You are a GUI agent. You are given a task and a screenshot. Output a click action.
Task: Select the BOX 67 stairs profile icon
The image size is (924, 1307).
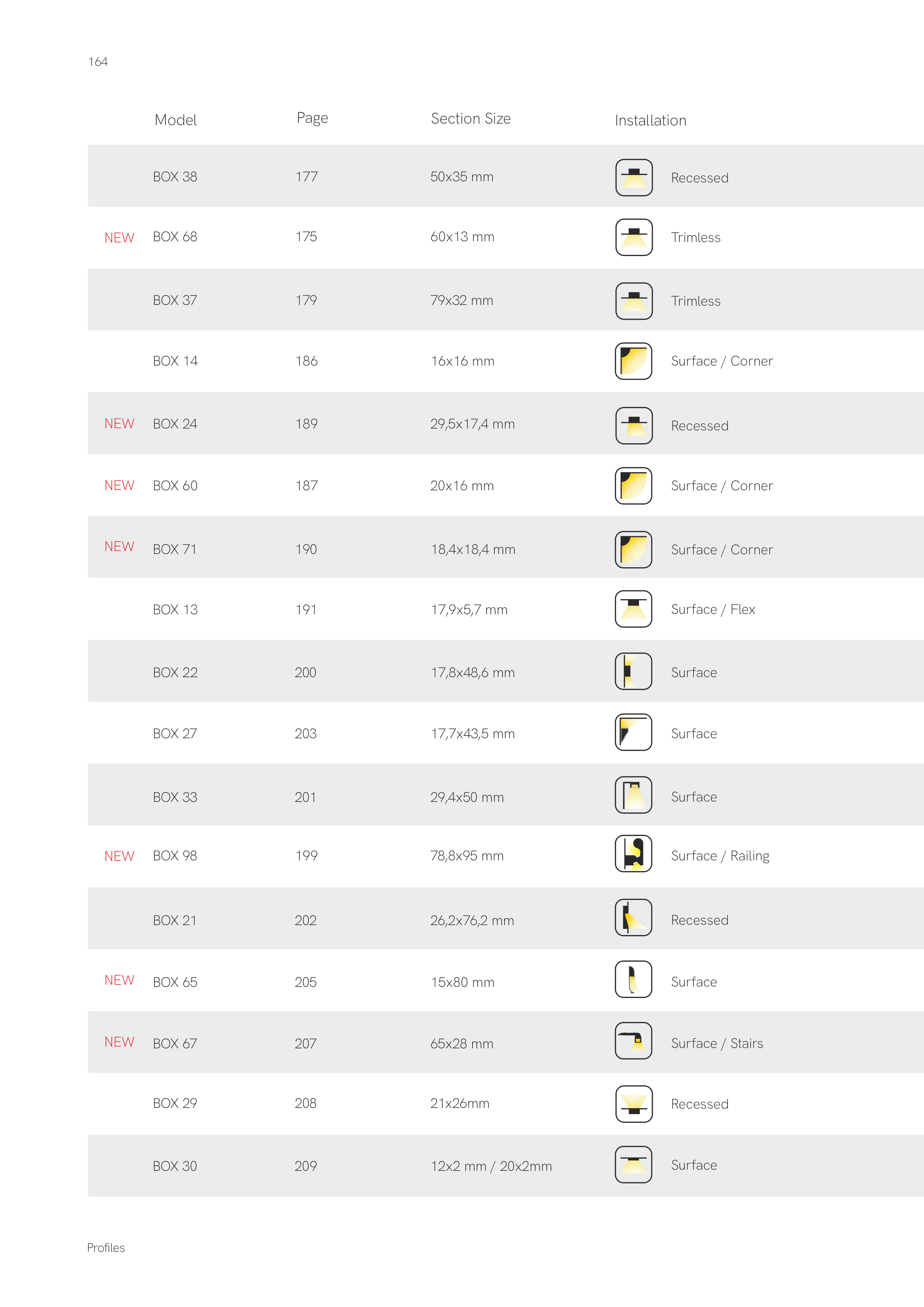(x=633, y=1041)
